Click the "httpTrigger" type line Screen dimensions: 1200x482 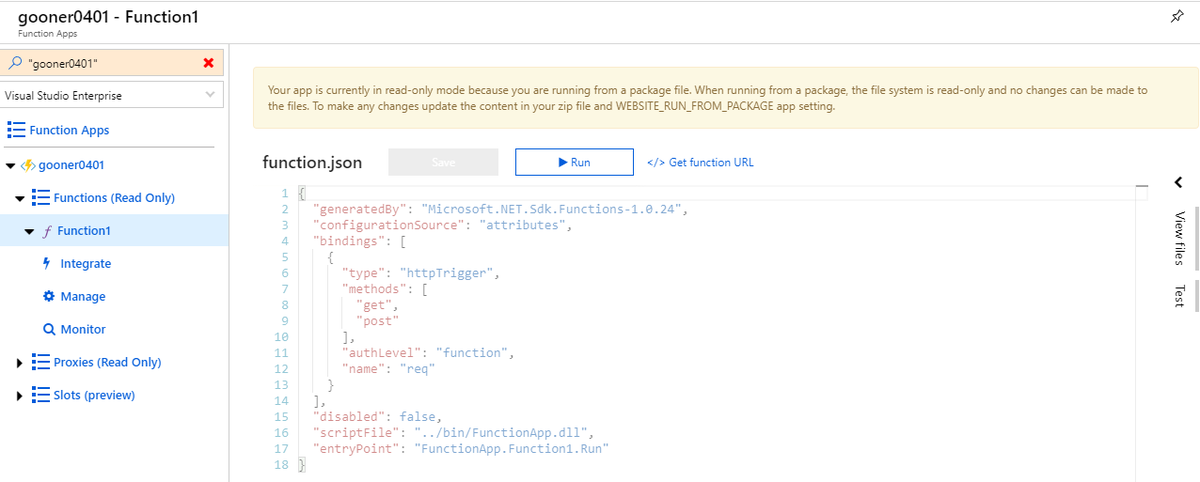(419, 272)
